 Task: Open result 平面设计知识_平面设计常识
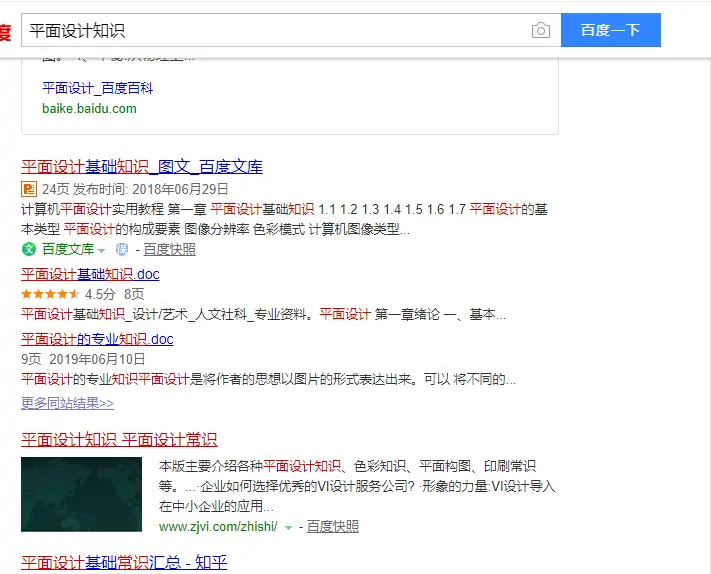(119, 440)
